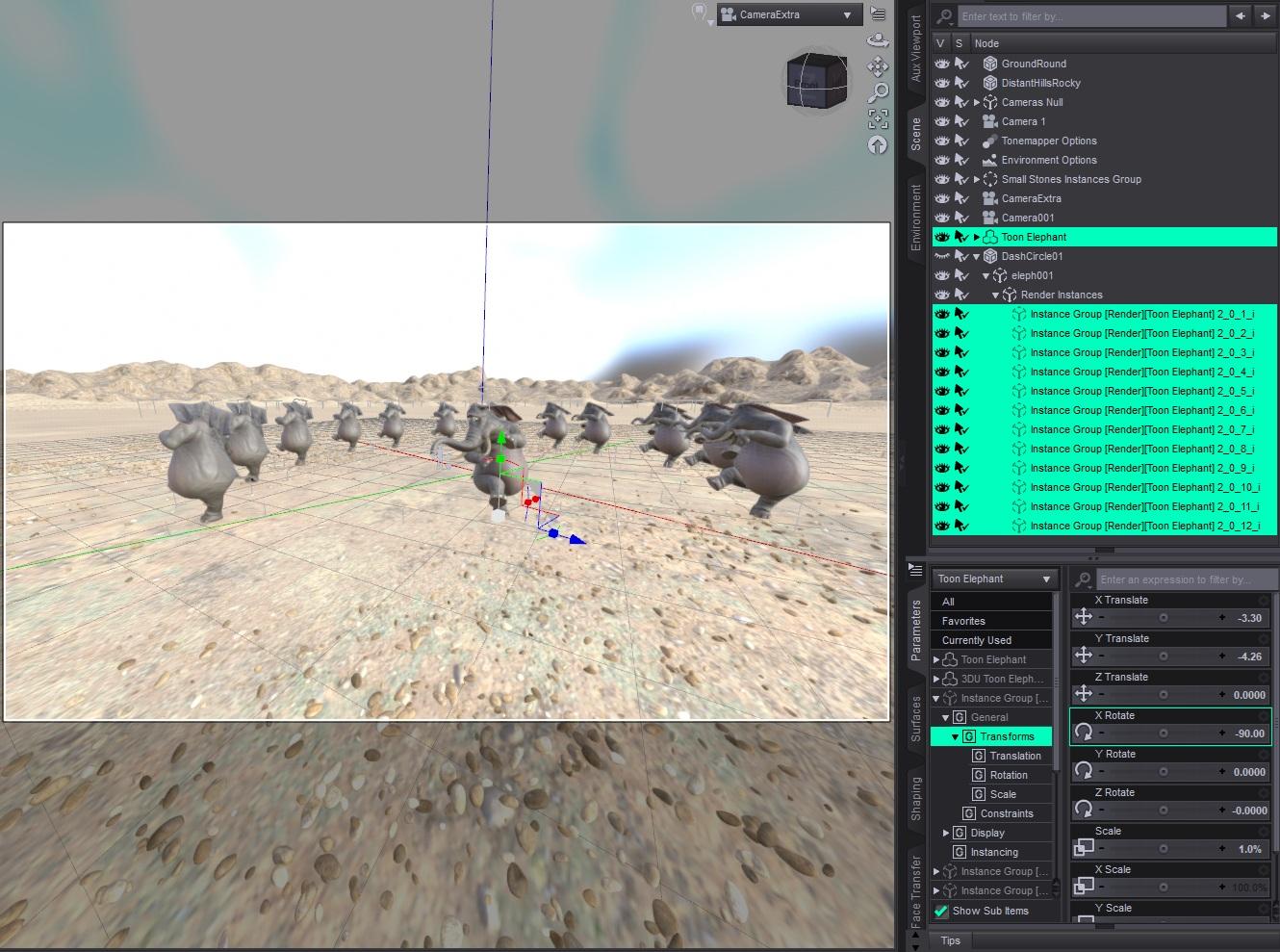Viewport: 1280px width, 952px height.
Task: Click the Toon Elephant figure icon in Scene
Action: (x=989, y=237)
